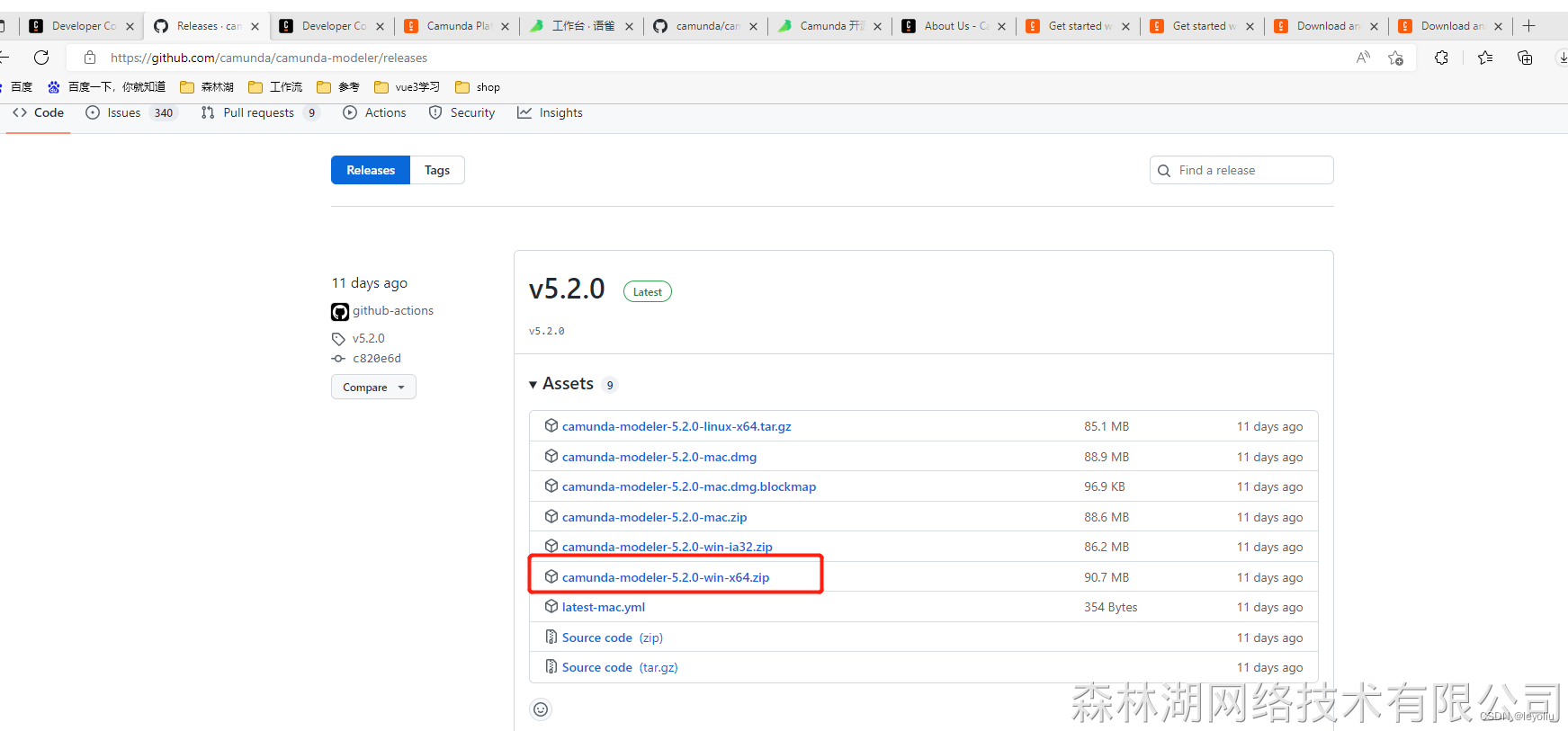Image resolution: width=1568 pixels, height=731 pixels.
Task: Open the vue3学习 bookmark folder
Action: pyautogui.click(x=407, y=87)
